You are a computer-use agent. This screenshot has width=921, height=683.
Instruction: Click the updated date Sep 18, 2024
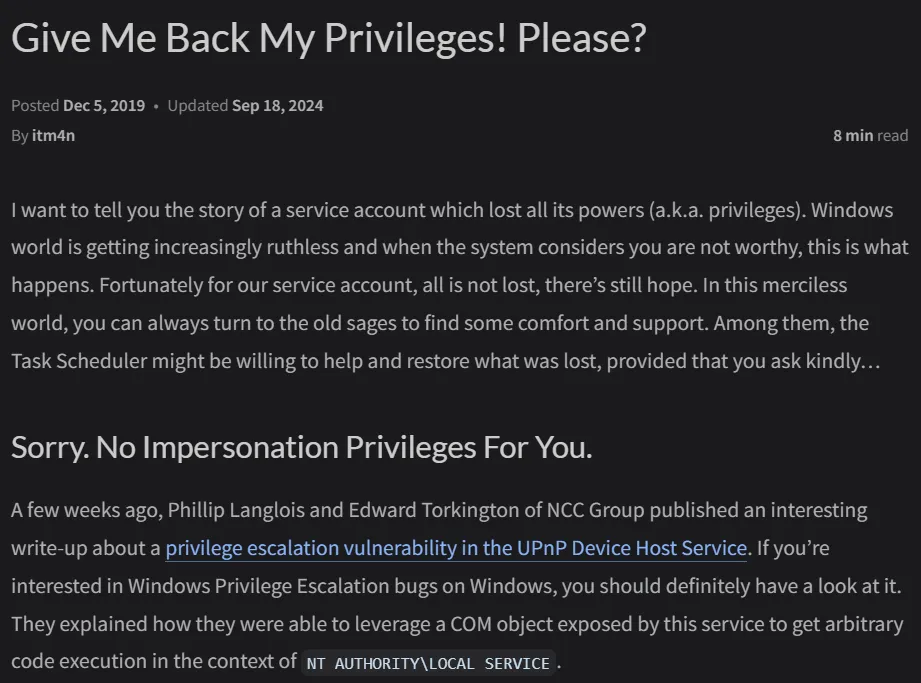click(x=278, y=106)
